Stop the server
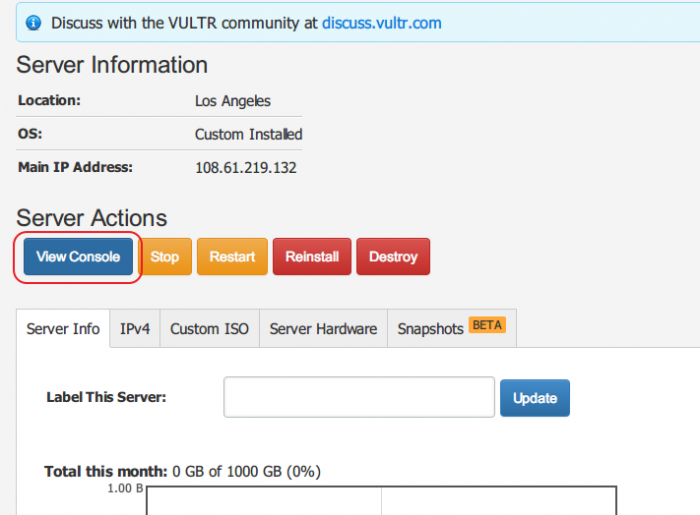 [165, 257]
